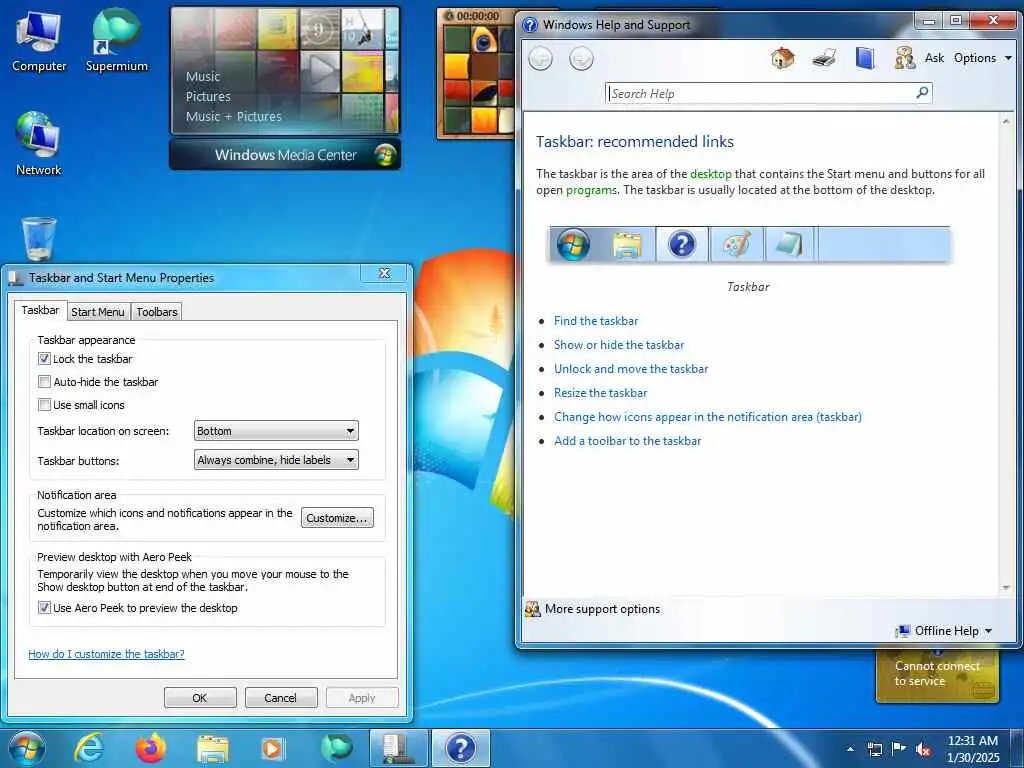Switch to Help and Support taskbar button
This screenshot has height=768, width=1024.
click(x=460, y=748)
